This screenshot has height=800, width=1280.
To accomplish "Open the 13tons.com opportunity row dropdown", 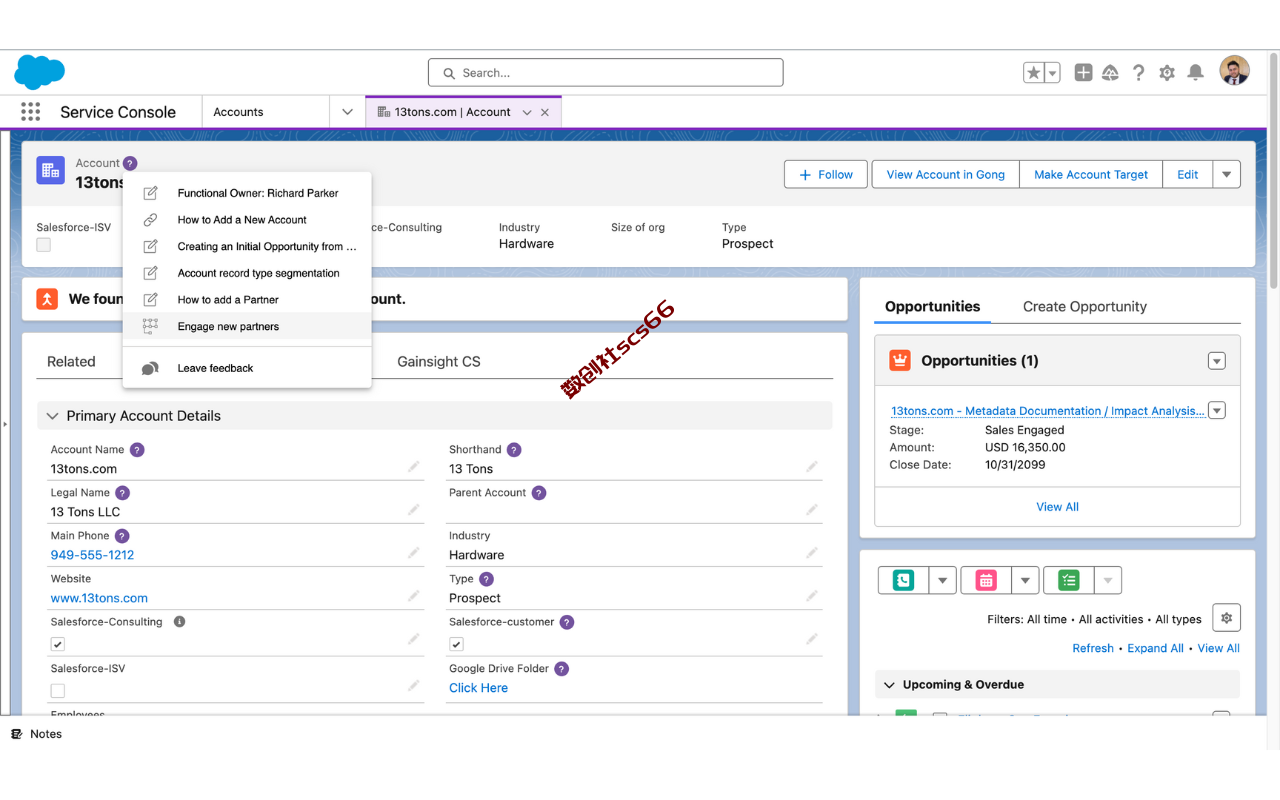I will (x=1217, y=410).
